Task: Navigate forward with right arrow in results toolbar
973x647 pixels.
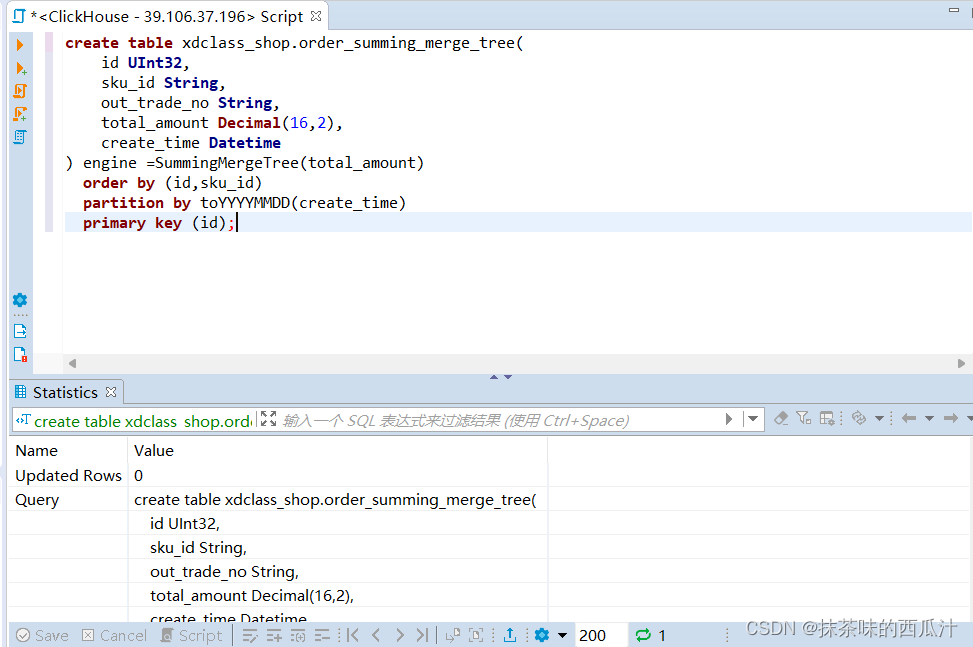Action: point(951,419)
